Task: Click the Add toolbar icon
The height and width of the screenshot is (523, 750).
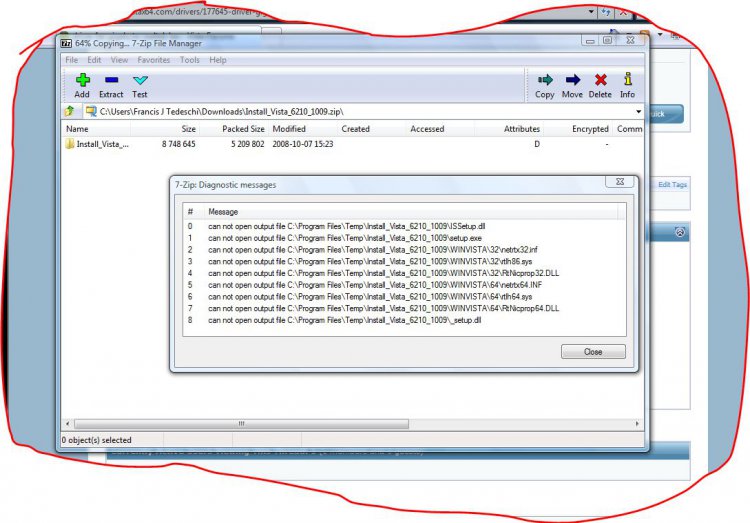Action: (82, 80)
